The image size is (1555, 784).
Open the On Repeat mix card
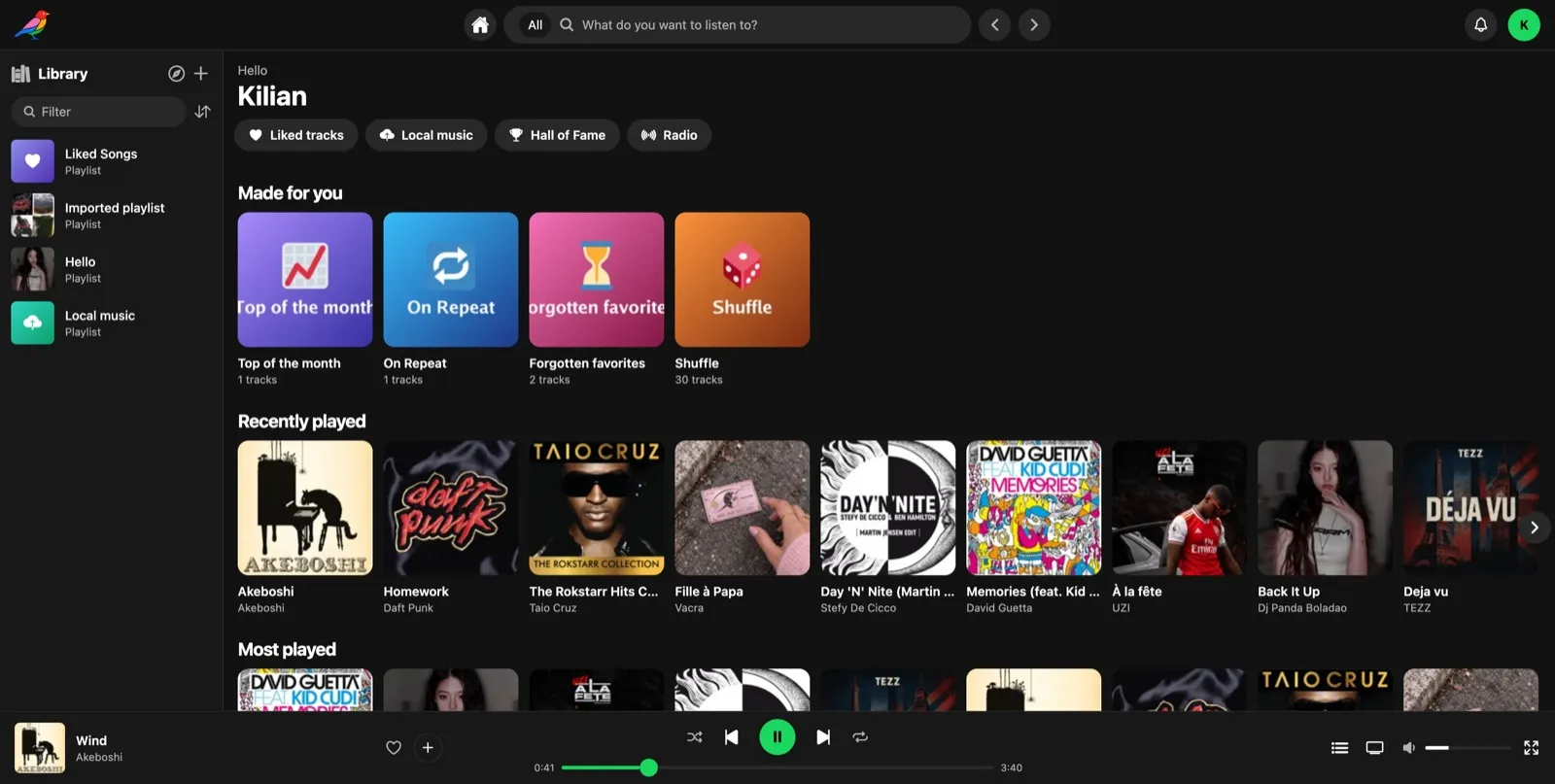451,299
